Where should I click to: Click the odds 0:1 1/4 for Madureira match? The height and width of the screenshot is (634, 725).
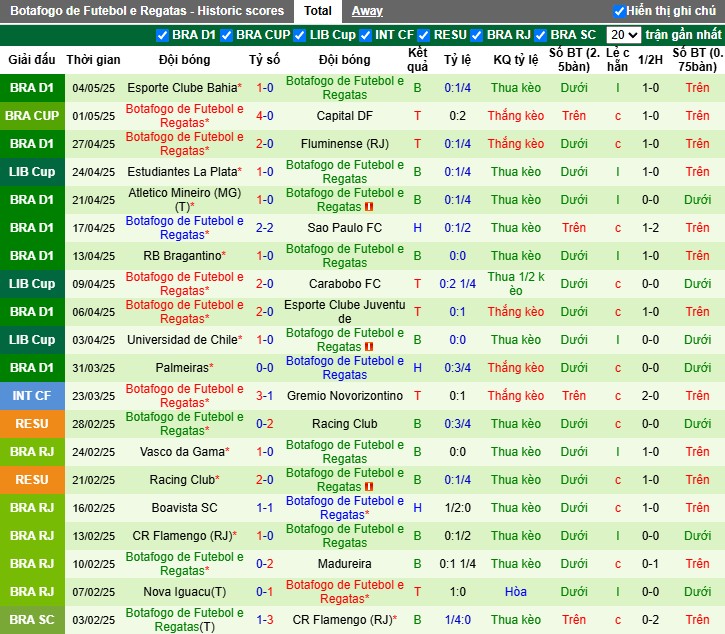[457, 564]
